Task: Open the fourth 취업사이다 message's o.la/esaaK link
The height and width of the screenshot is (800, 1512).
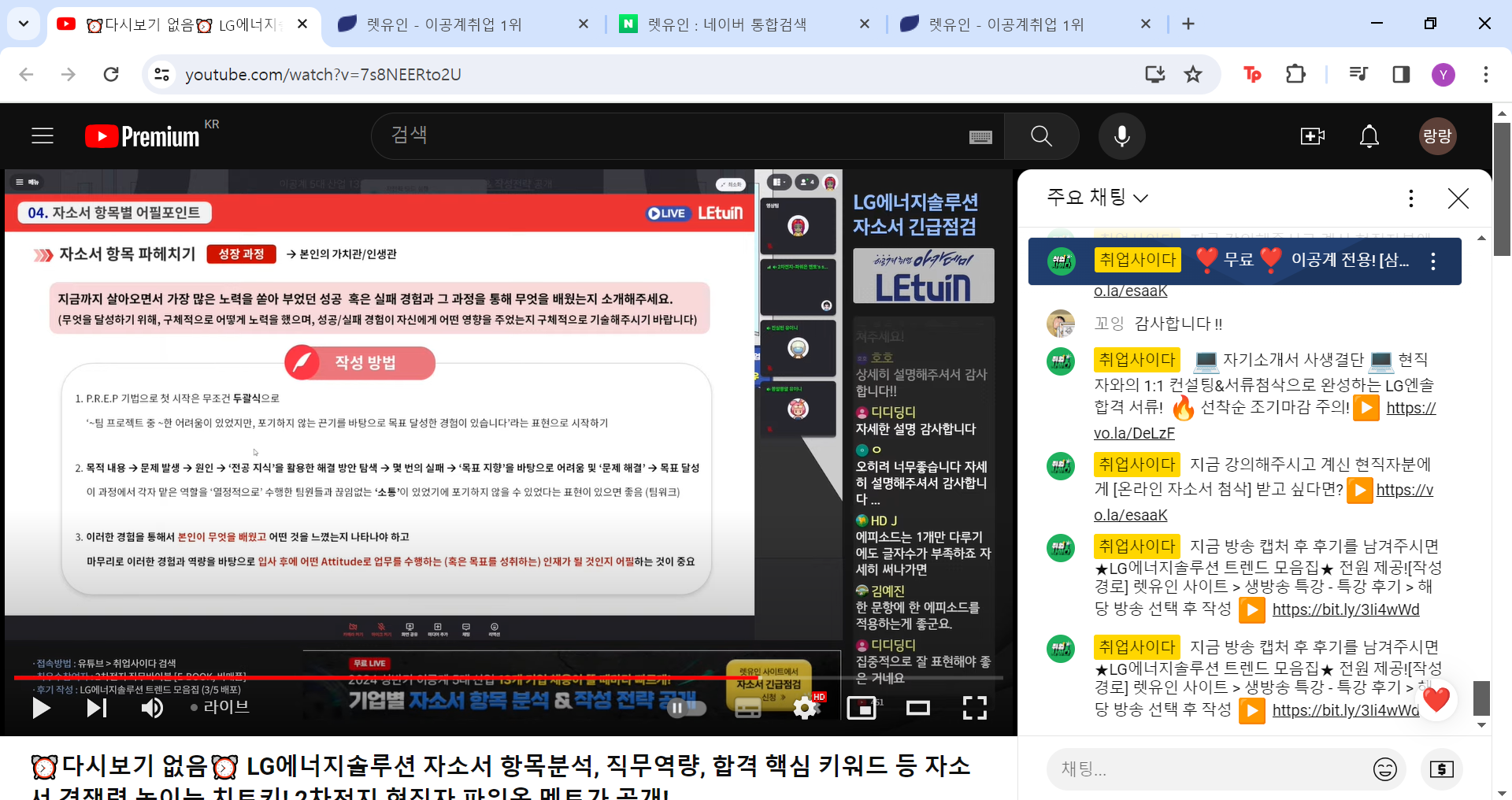Action: point(1130,515)
